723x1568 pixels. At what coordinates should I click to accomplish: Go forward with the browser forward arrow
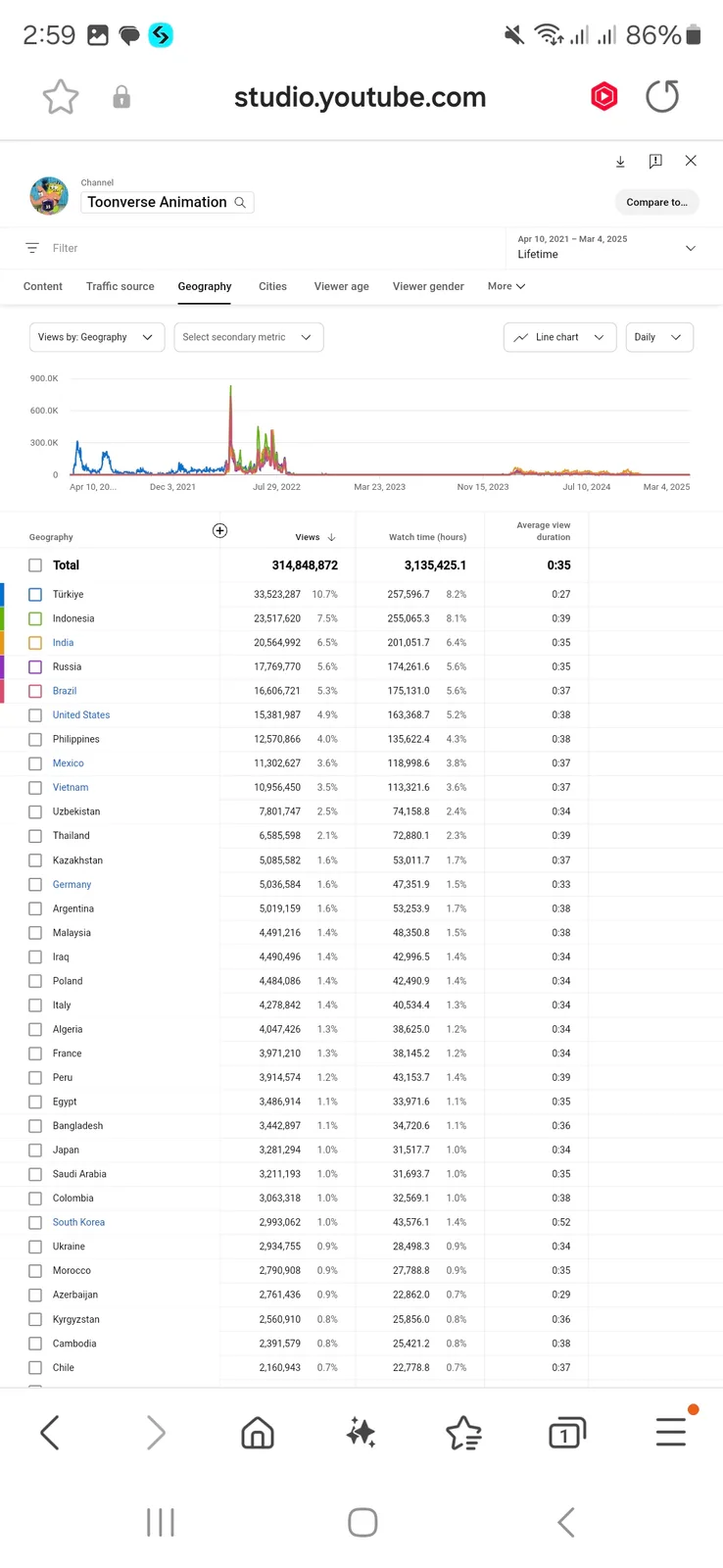pos(156,1433)
